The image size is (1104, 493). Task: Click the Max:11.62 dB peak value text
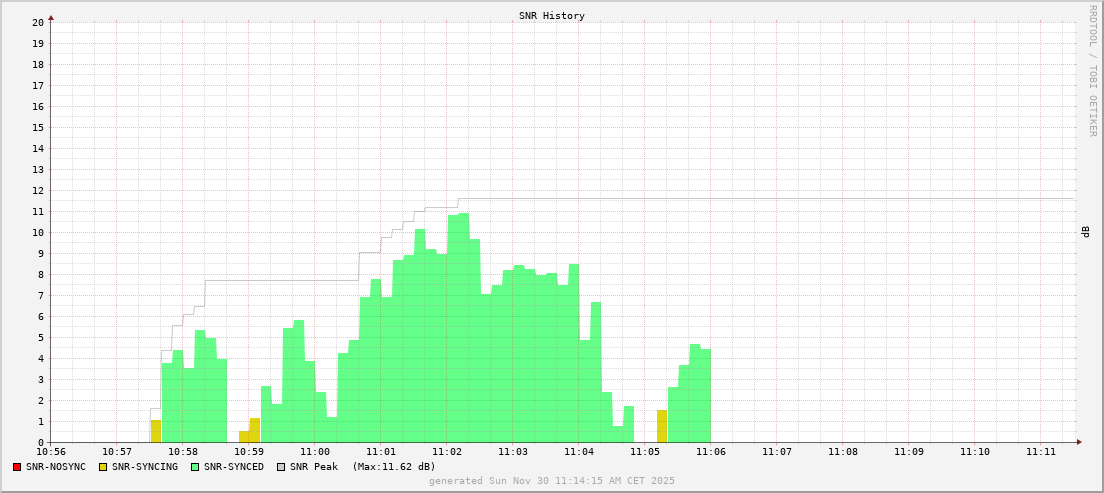pos(394,467)
